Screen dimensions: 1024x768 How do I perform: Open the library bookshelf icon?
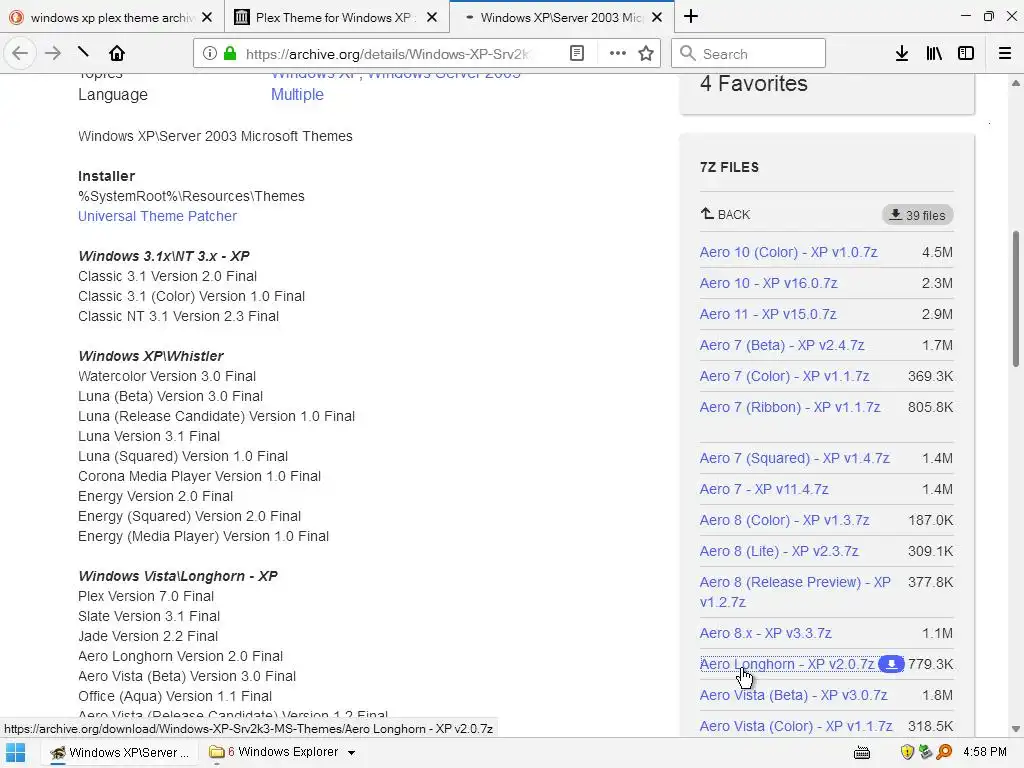(x=934, y=53)
